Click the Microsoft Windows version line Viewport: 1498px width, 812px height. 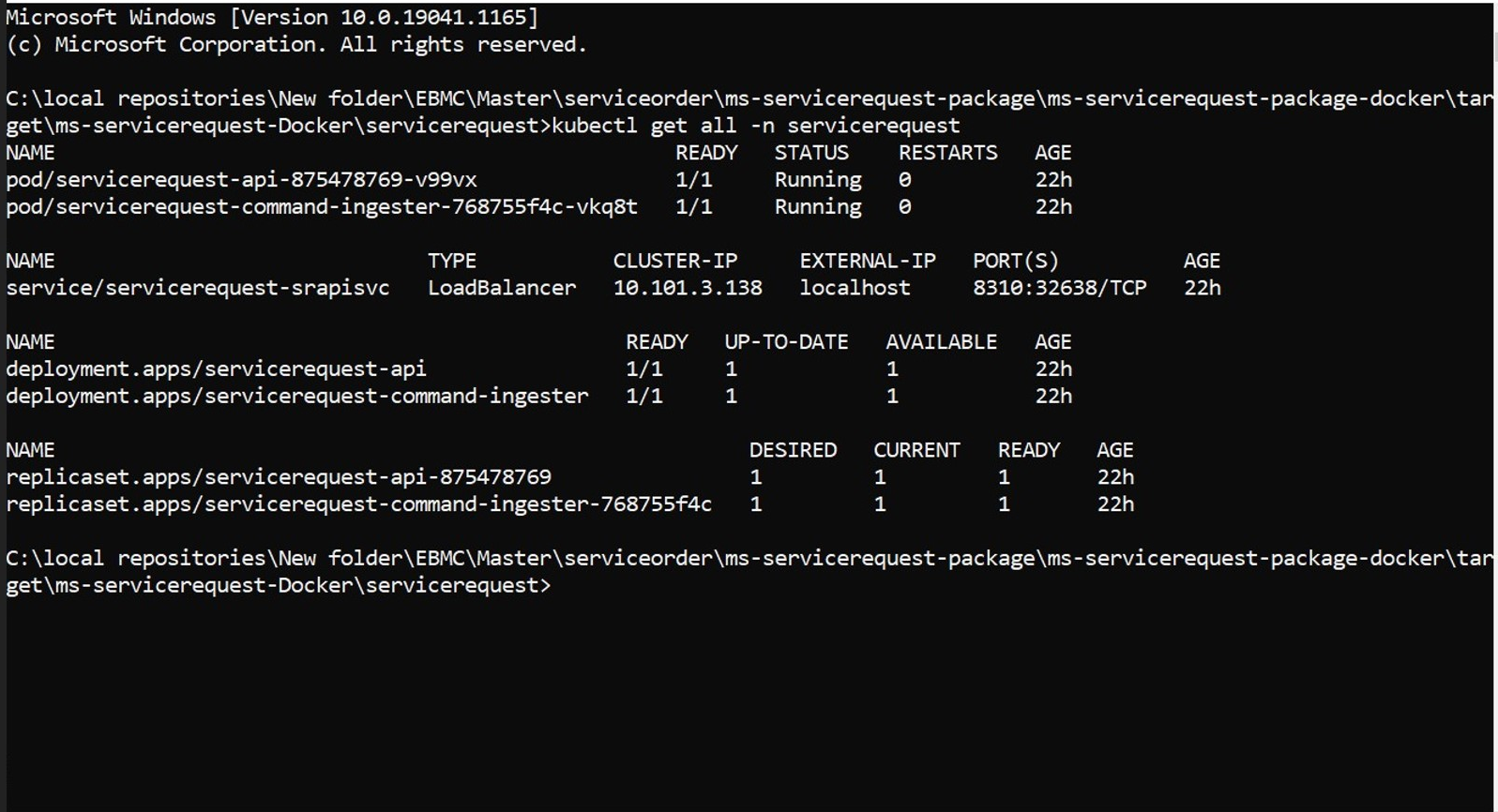point(272,18)
